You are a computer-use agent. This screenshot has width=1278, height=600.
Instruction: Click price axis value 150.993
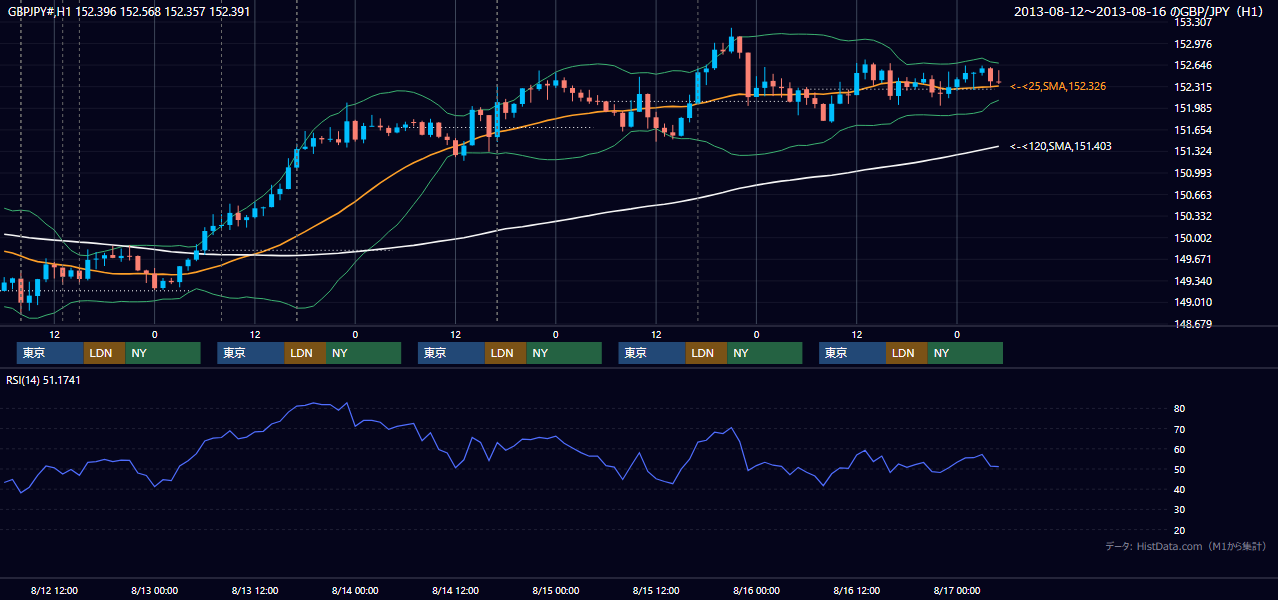pos(1193,174)
